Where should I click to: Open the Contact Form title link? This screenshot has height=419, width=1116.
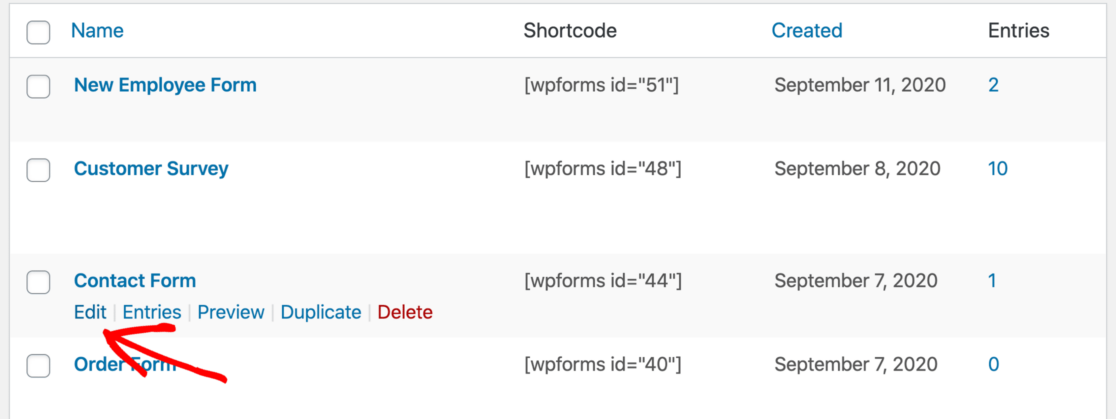point(135,281)
